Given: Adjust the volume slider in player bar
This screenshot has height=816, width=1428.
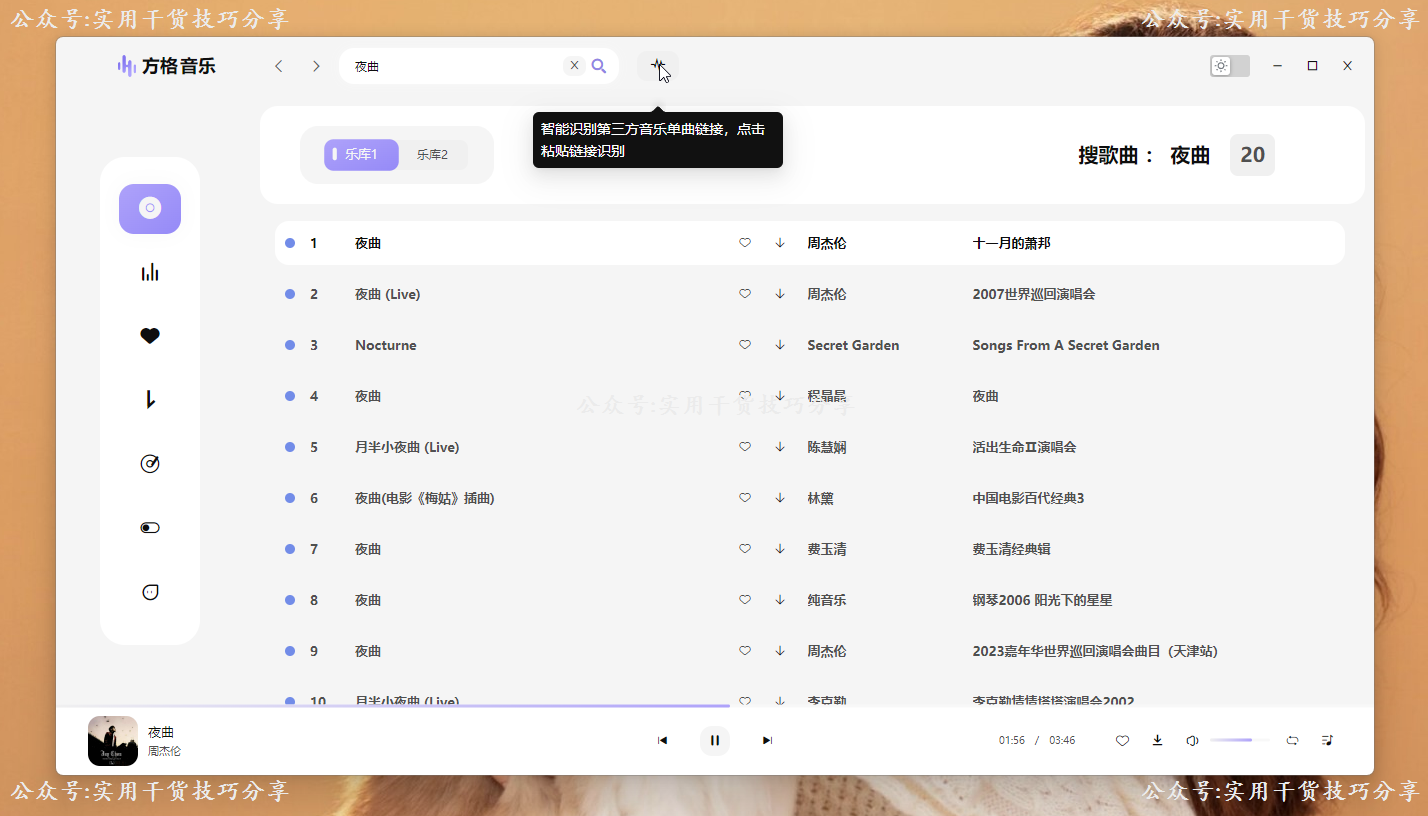Looking at the screenshot, I should [1238, 740].
